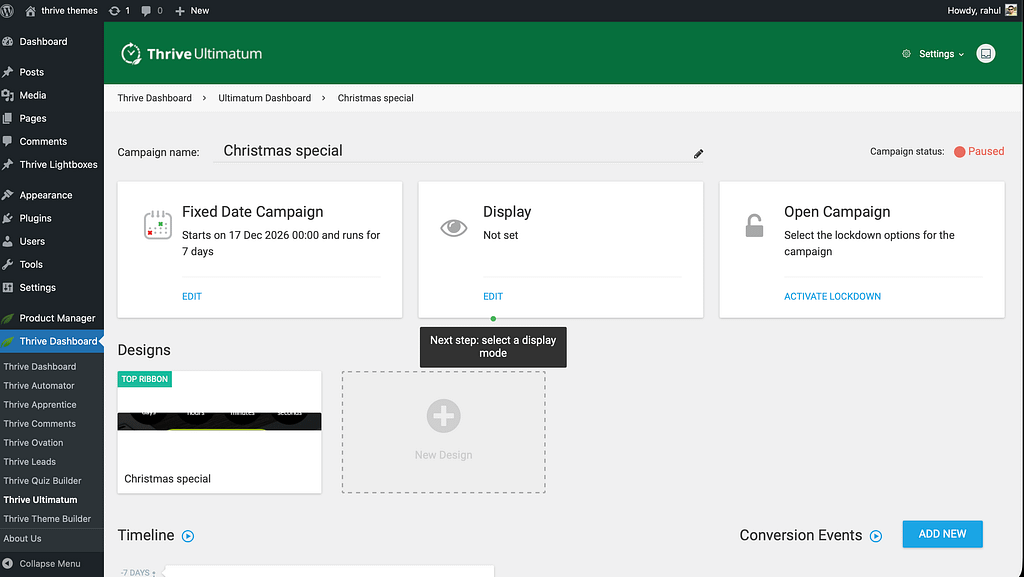Click the pencil icon to edit campaign name

pos(698,153)
